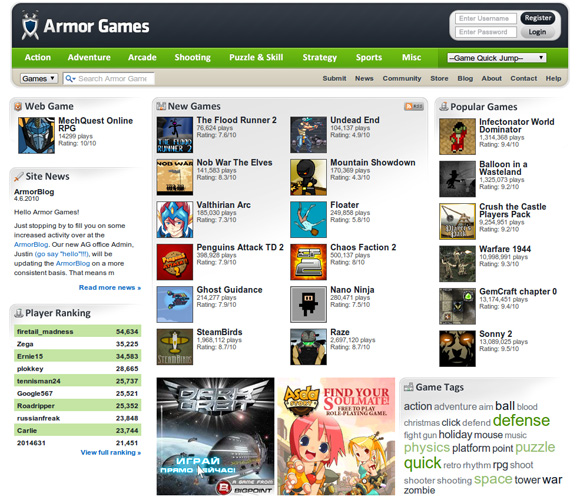Open the Sonny 2 game icon
580x503 pixels.
pyautogui.click(x=457, y=348)
